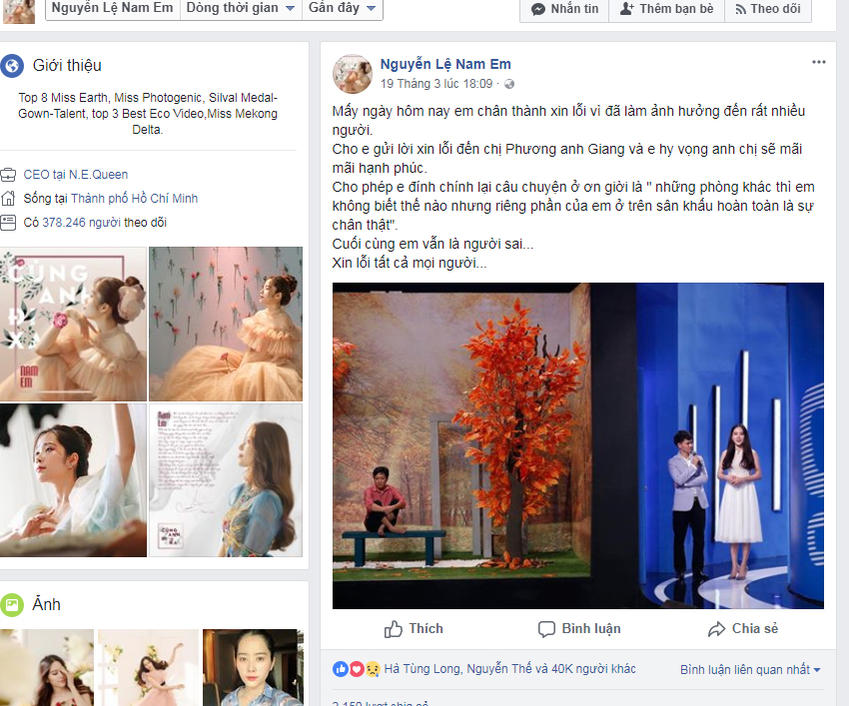Open the CEO tại N.E.Queen link
Viewport: 849px width, 706px height.
tap(76, 175)
